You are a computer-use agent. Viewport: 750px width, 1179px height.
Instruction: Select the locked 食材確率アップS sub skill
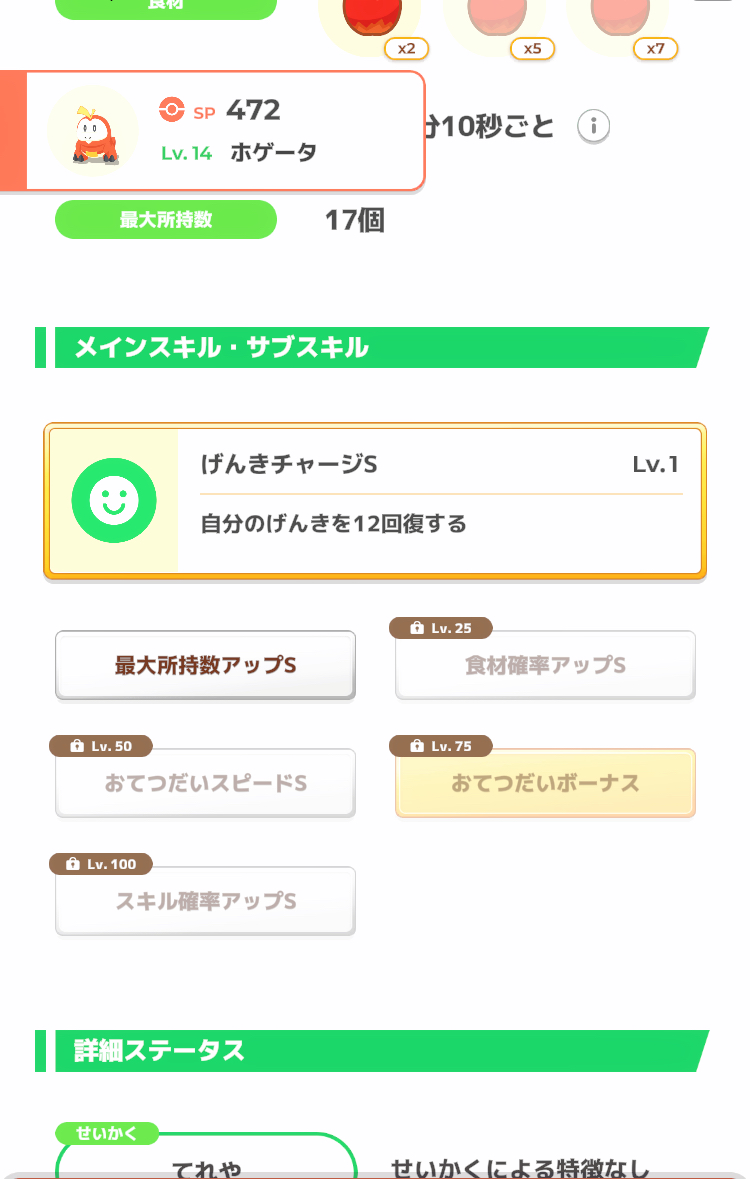click(545, 665)
